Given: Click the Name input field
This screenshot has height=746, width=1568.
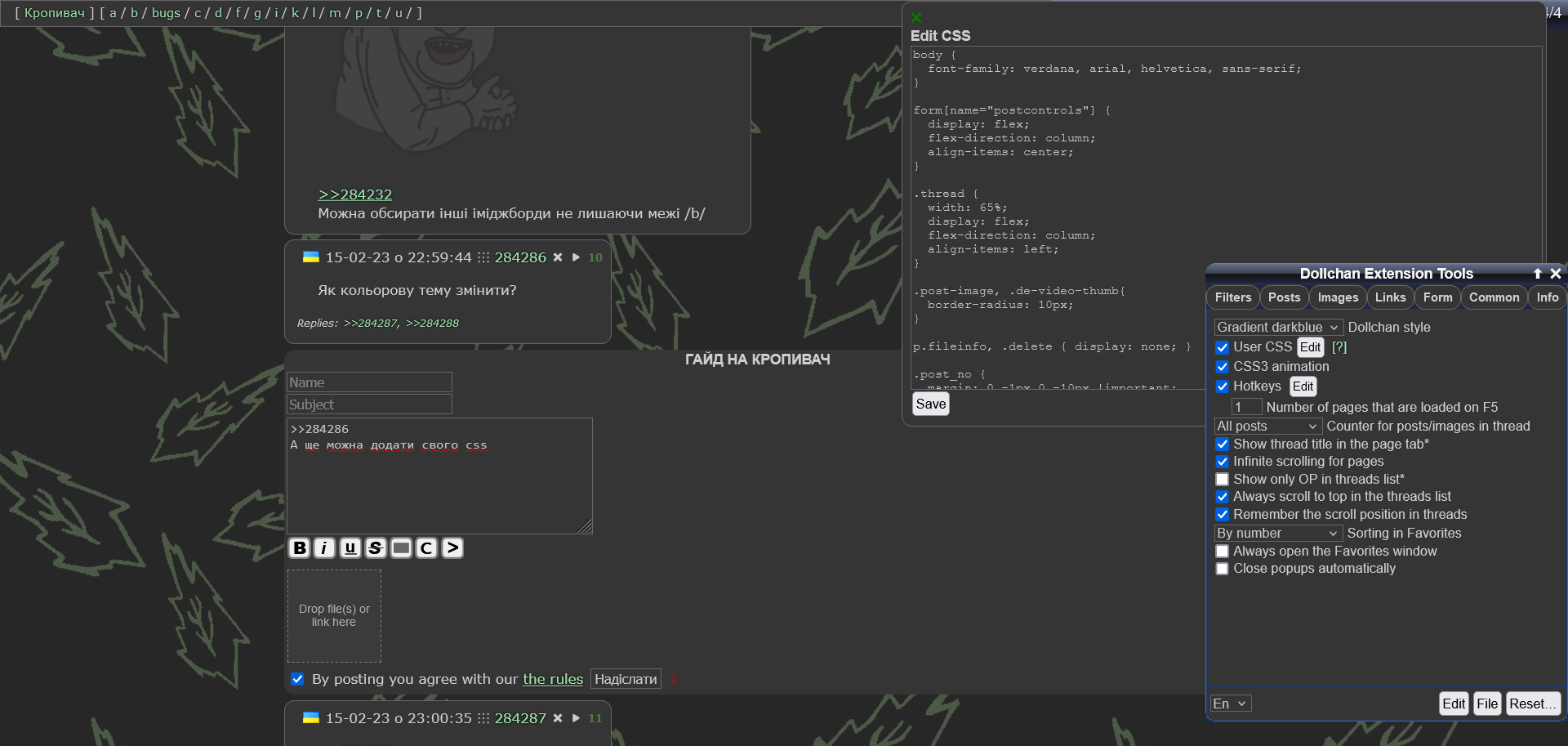Looking at the screenshot, I should 369,382.
